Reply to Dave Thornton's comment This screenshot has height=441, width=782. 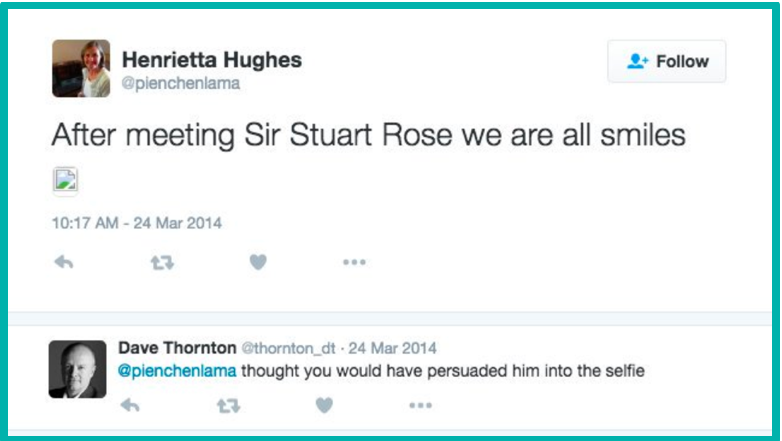click(129, 405)
